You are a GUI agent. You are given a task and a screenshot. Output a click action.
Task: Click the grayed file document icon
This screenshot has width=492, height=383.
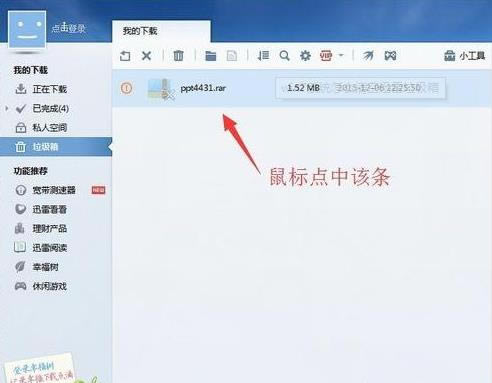point(232,56)
